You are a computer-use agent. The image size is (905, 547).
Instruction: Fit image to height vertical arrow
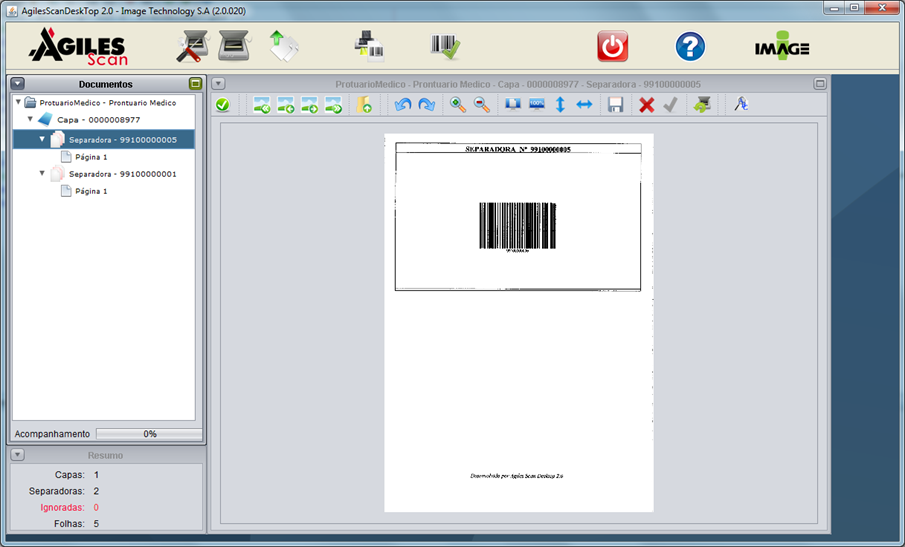(x=560, y=105)
